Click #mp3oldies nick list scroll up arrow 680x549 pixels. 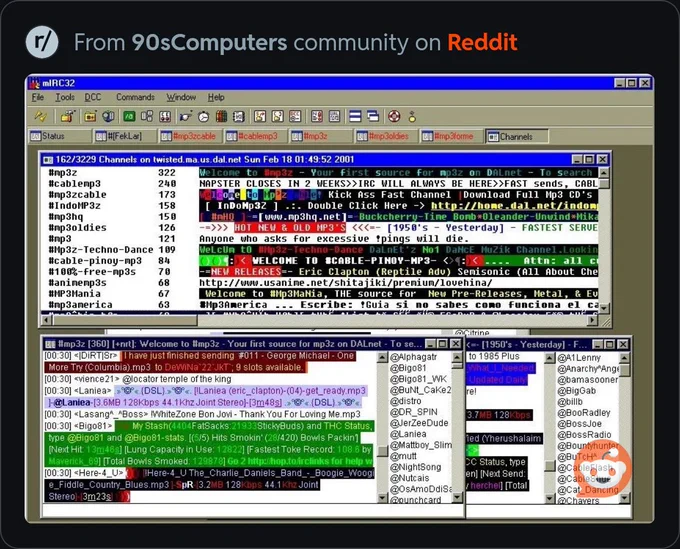[624, 358]
